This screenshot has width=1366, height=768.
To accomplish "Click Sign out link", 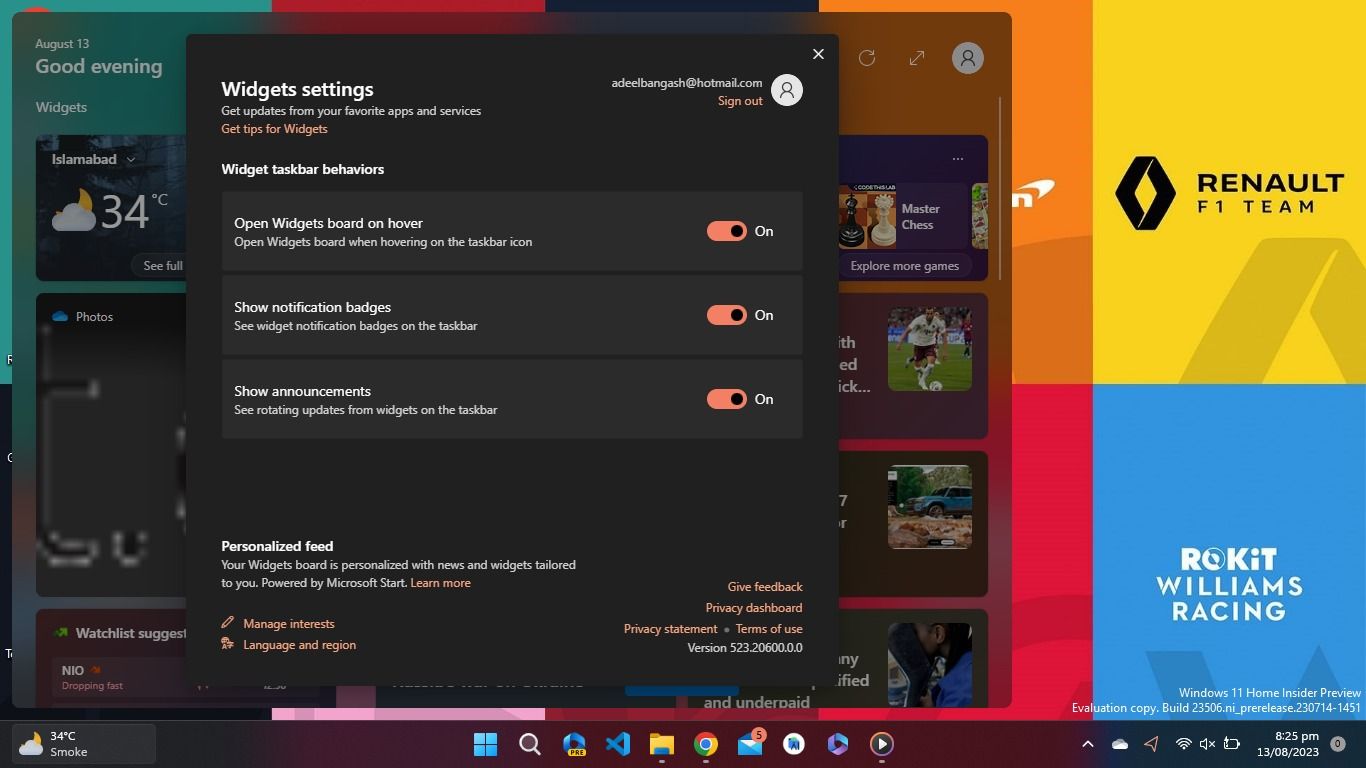I will click(x=740, y=101).
